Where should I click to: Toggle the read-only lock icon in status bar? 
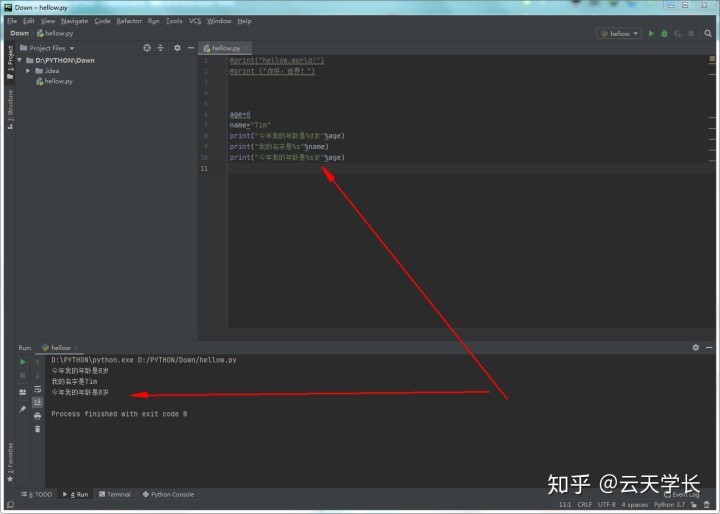tap(694, 504)
